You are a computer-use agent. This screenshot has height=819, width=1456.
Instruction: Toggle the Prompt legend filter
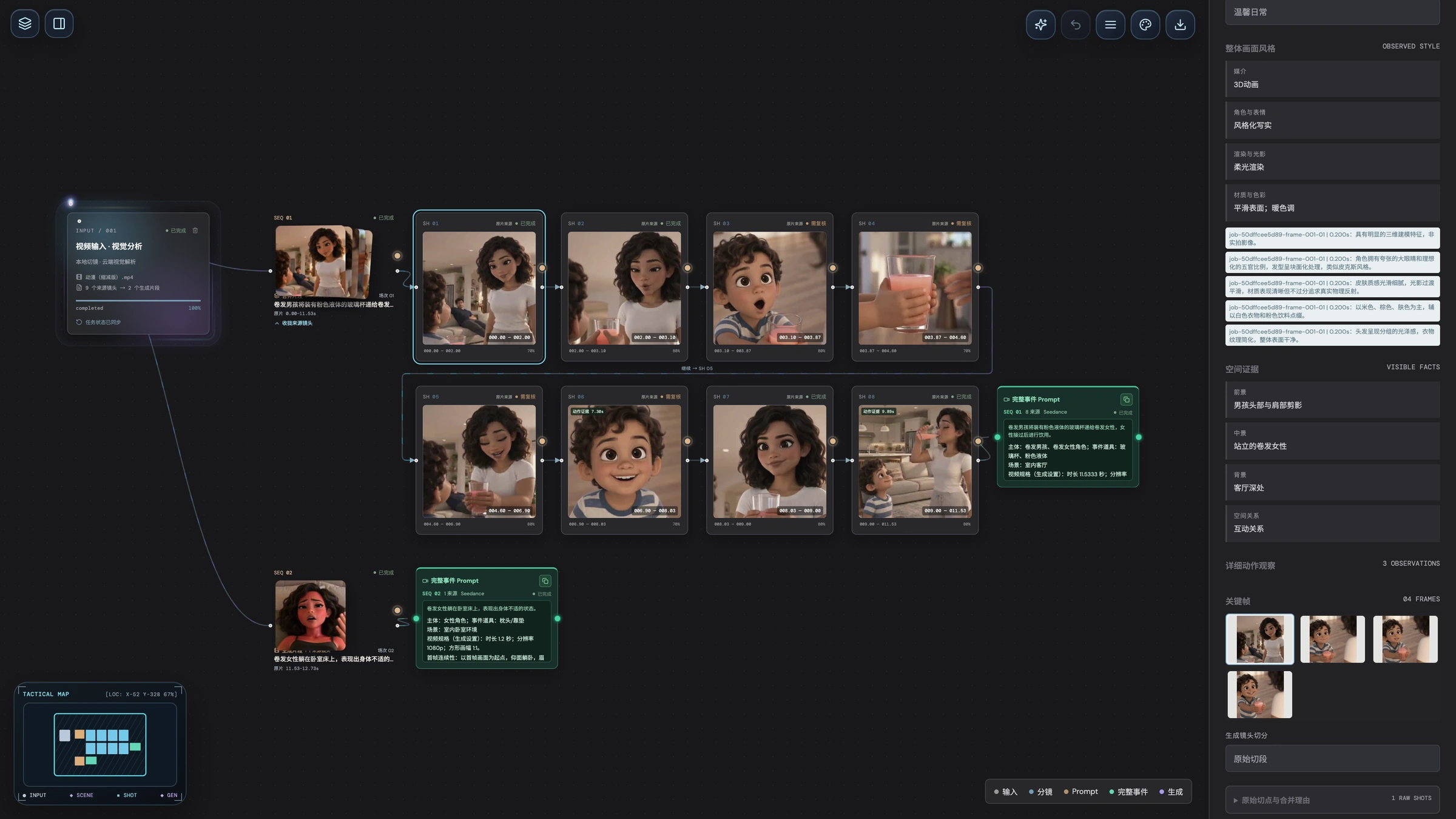(1080, 792)
